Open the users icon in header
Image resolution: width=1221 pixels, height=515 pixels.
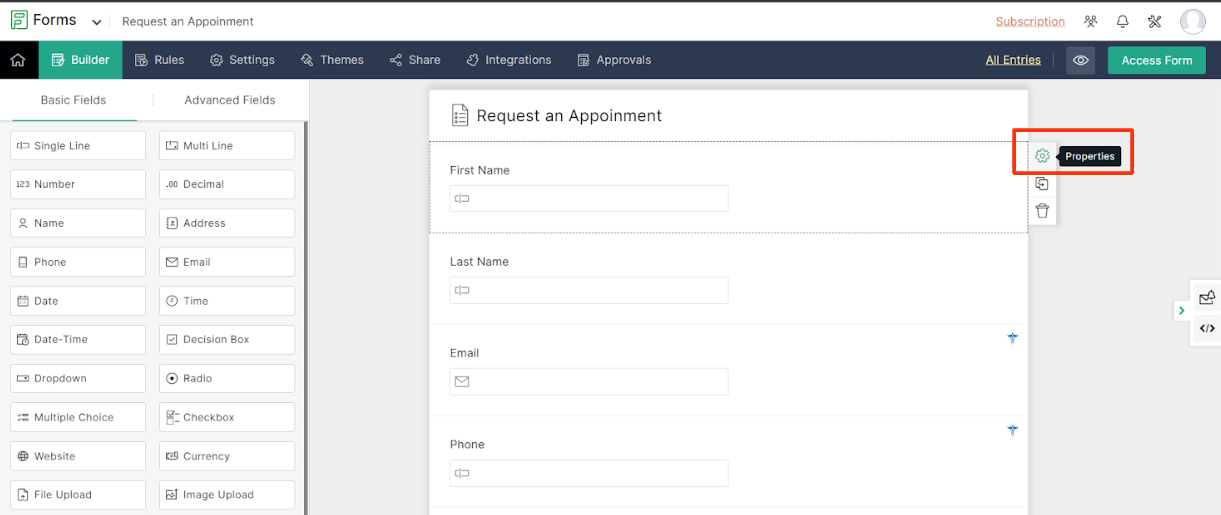pyautogui.click(x=1090, y=21)
